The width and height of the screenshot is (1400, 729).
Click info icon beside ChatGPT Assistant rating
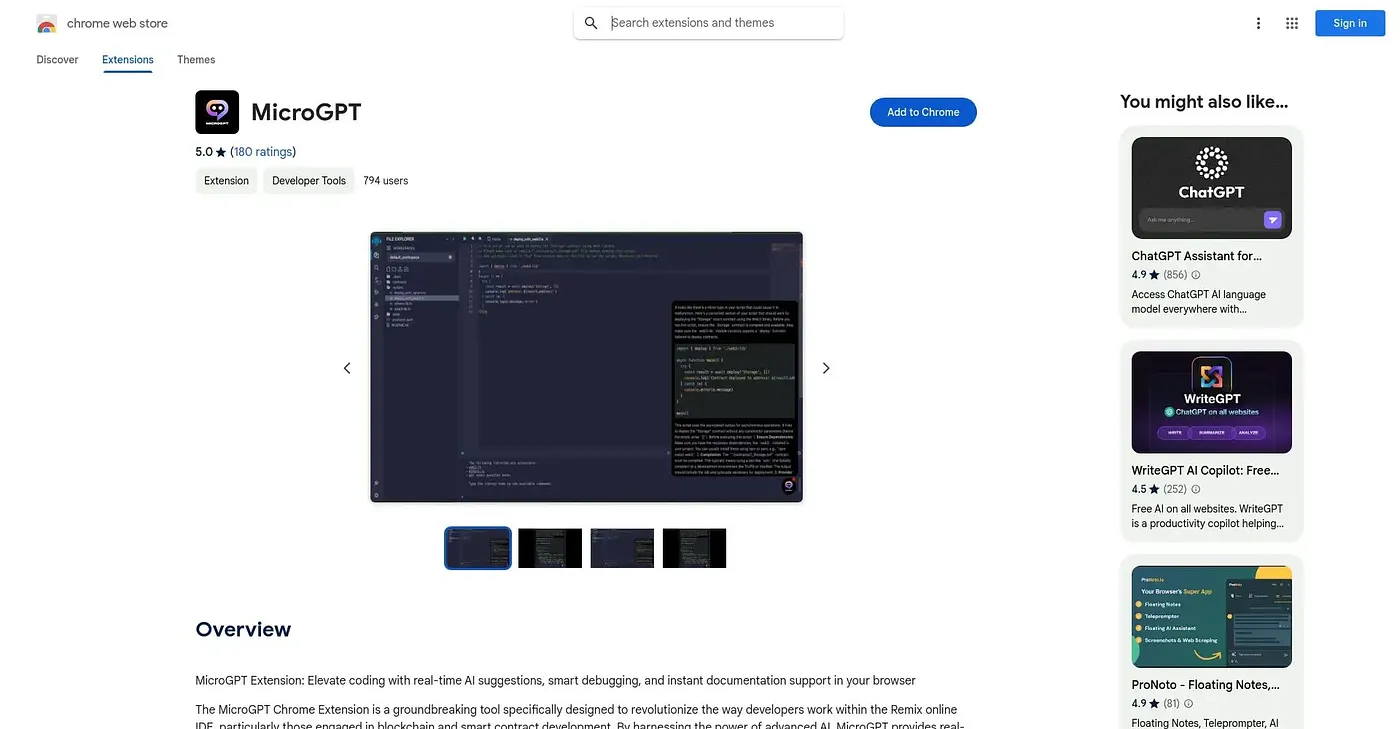coord(1196,275)
